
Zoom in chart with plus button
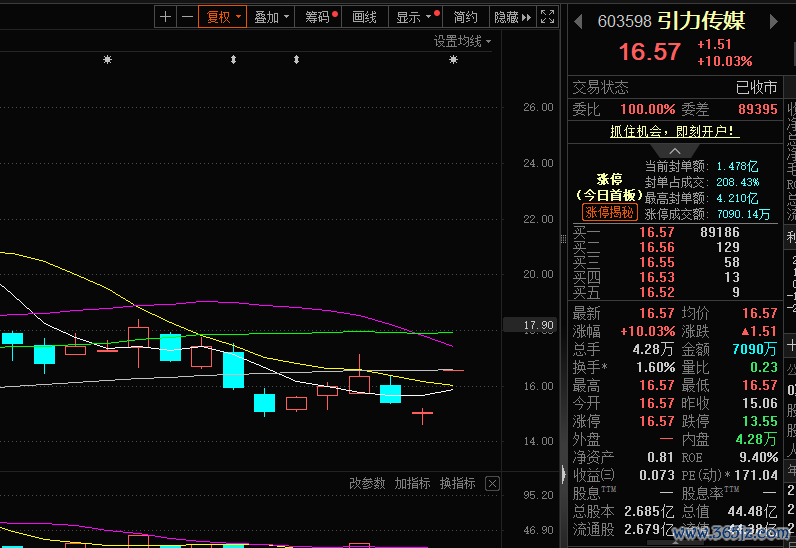click(165, 17)
